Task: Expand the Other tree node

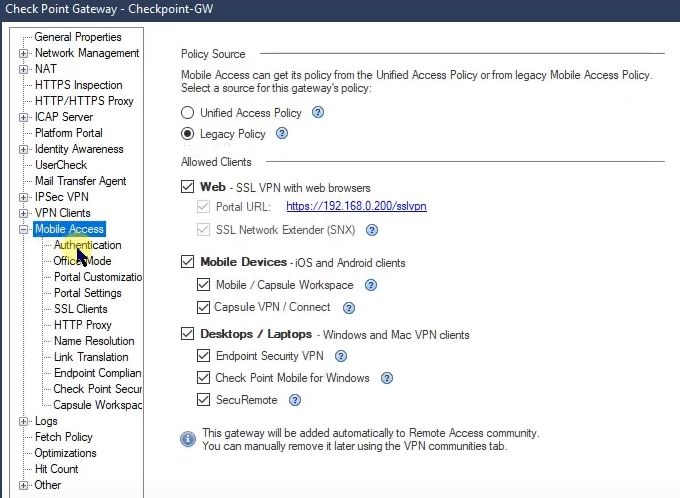Action: click(23, 485)
